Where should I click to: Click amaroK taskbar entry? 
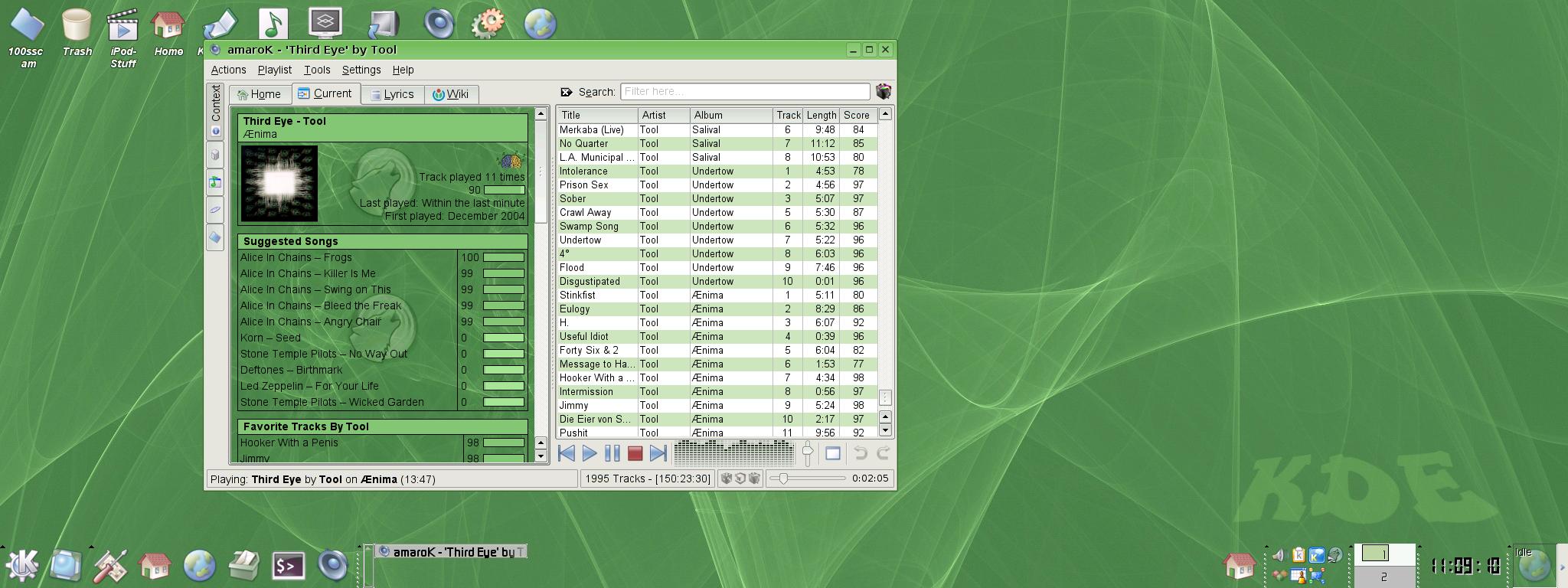452,551
